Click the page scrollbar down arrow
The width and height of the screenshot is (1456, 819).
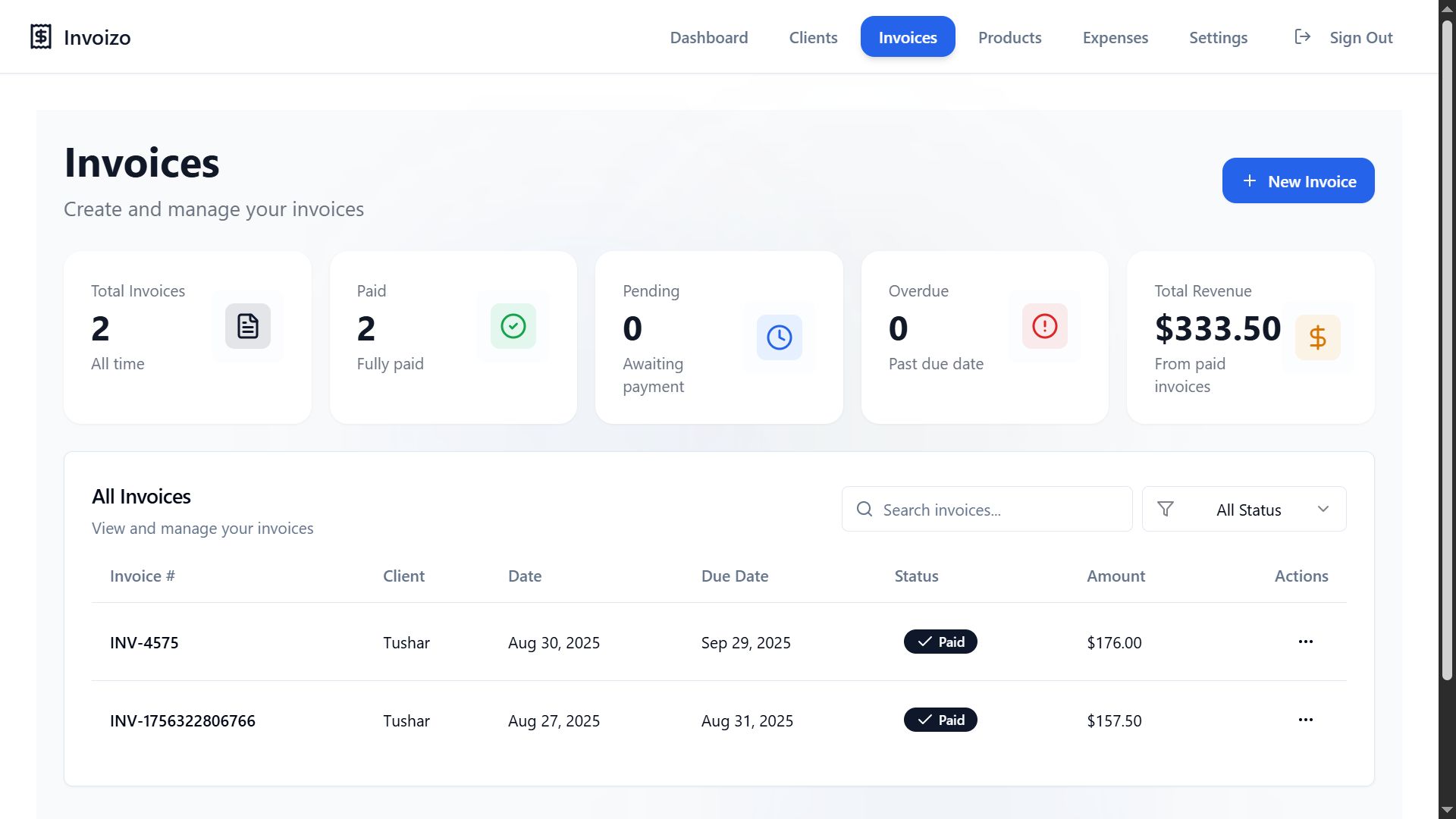(1447, 810)
